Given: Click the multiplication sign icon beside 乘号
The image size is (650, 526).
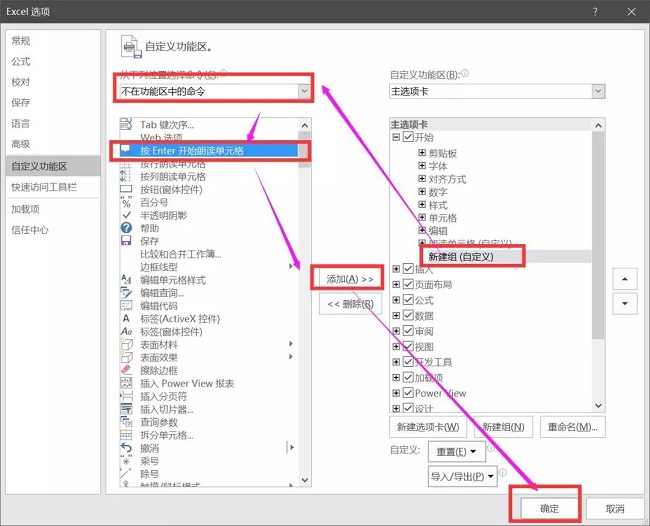Looking at the screenshot, I should [x=126, y=461].
